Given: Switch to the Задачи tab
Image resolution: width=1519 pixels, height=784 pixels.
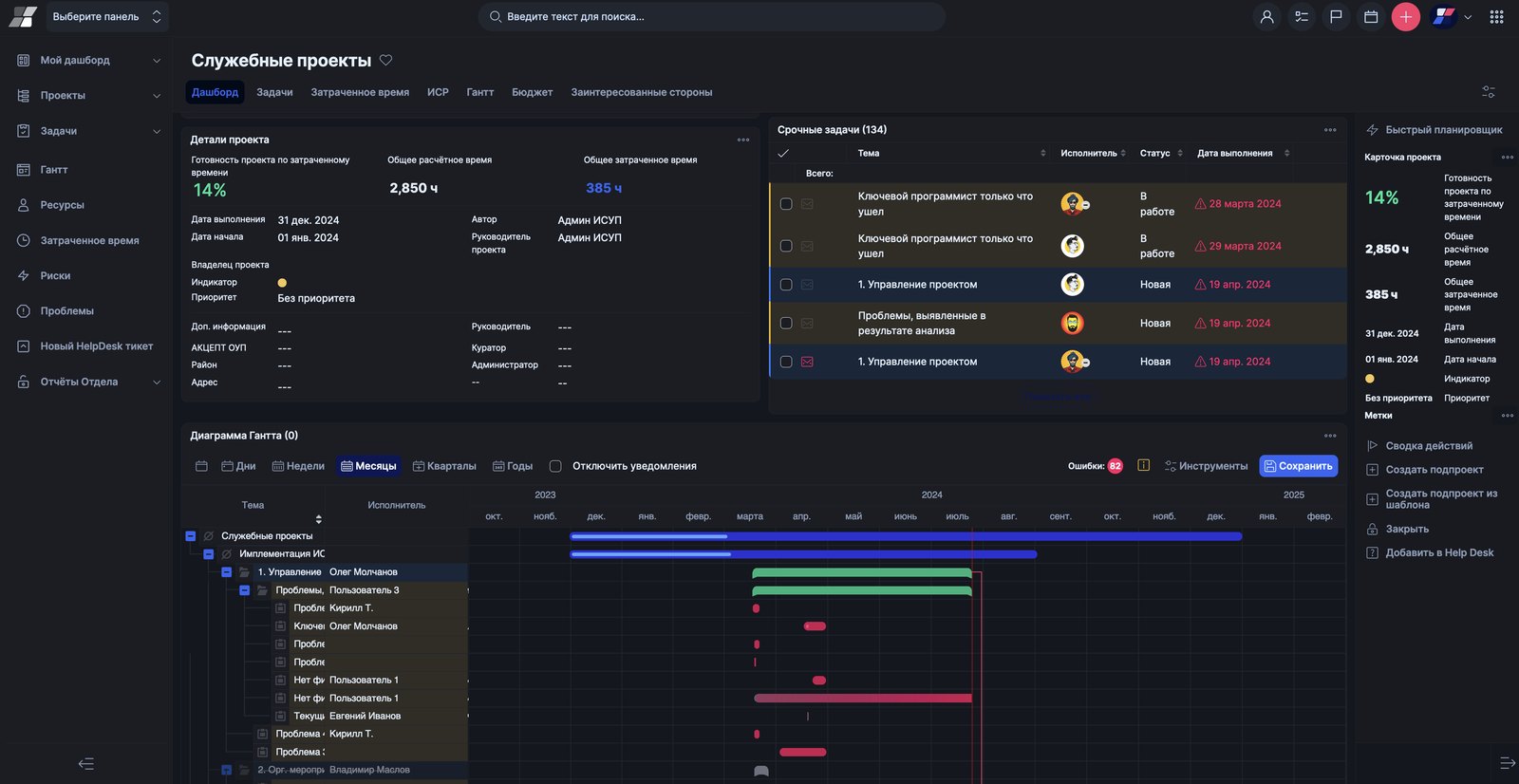Looking at the screenshot, I should (274, 92).
